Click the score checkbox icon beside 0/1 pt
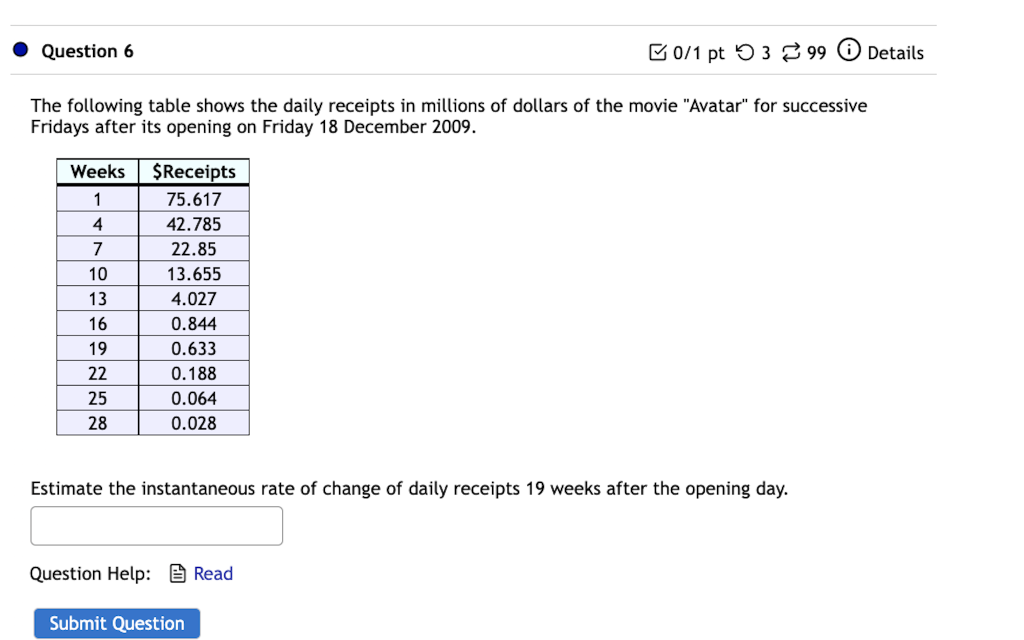This screenshot has height=640, width=1024. [x=659, y=52]
